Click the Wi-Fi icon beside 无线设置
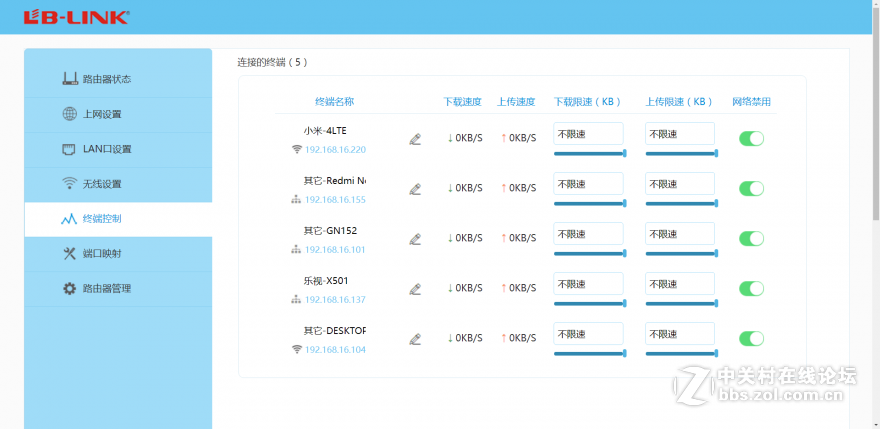Screen dimensions: 880x429 [69, 184]
